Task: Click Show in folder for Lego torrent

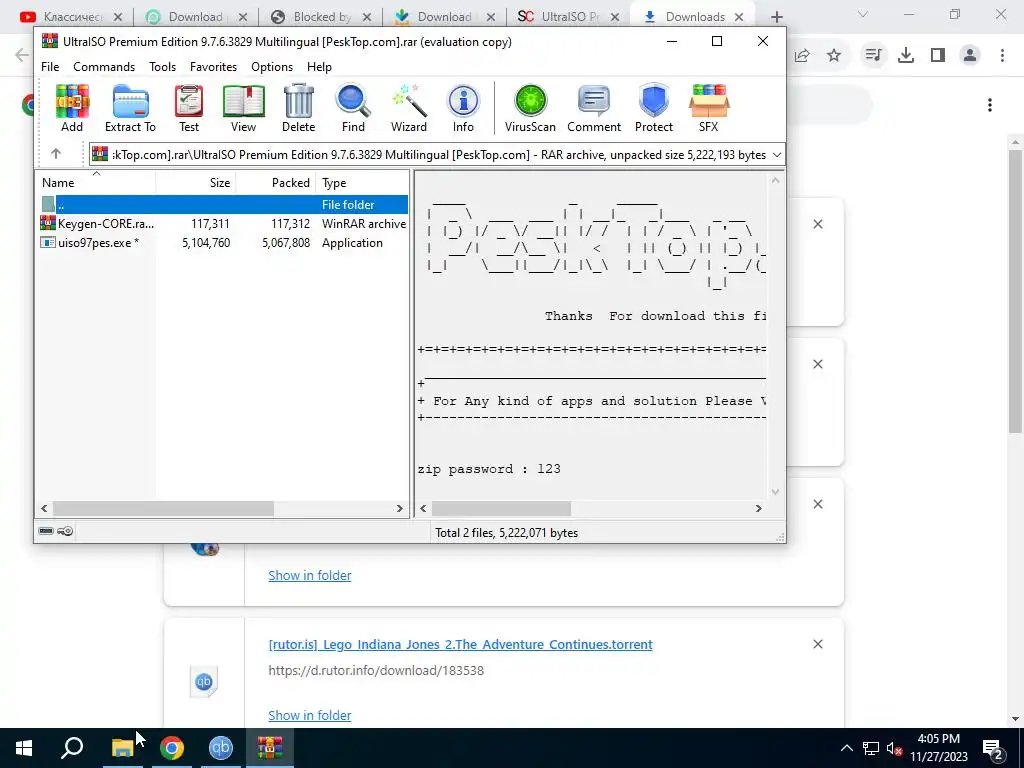Action: [x=310, y=716]
